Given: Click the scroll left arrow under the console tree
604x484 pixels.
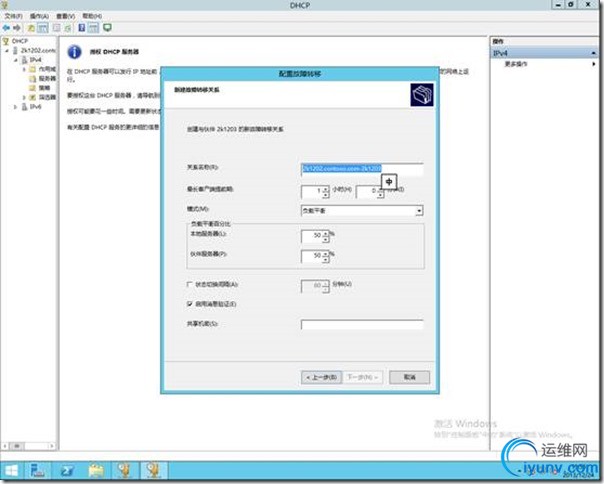Looking at the screenshot, I should coord(5,446).
